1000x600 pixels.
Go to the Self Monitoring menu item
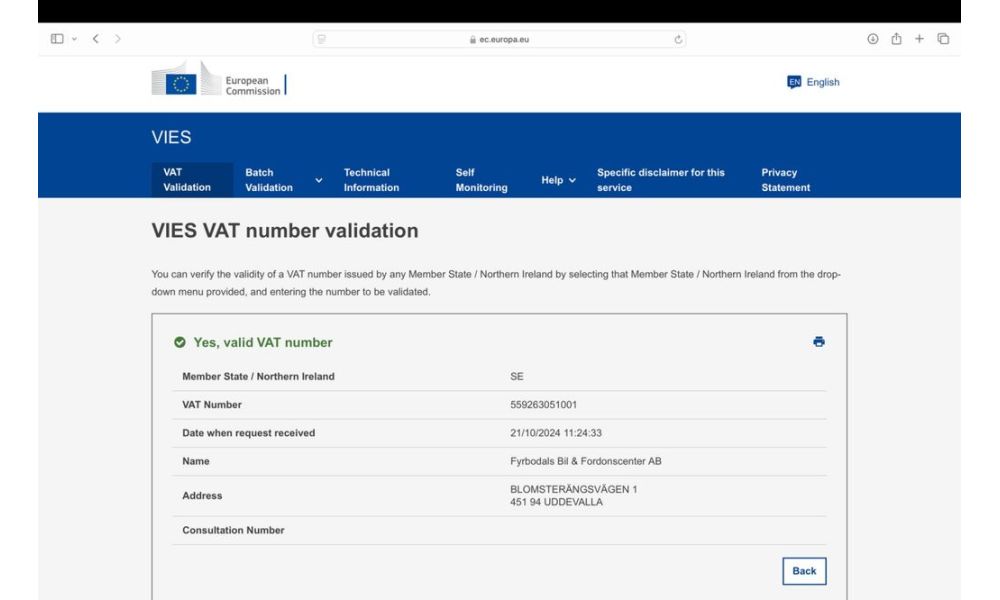tap(482, 180)
